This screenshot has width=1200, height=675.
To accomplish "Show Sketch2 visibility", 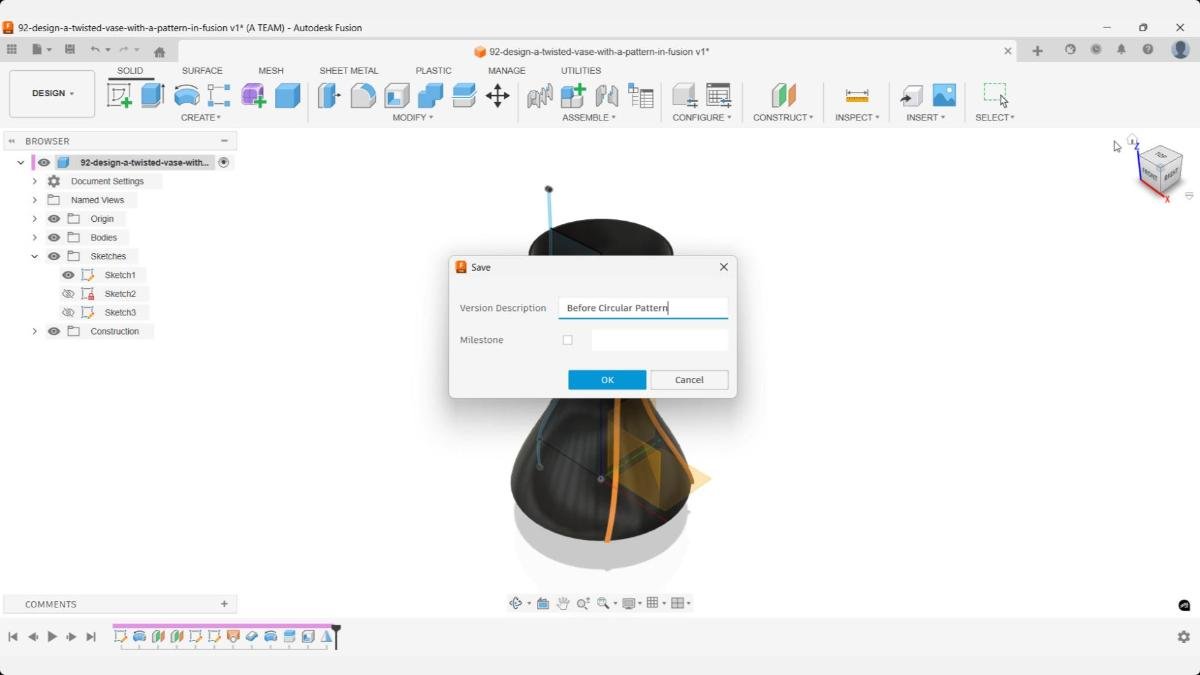I will [68, 293].
